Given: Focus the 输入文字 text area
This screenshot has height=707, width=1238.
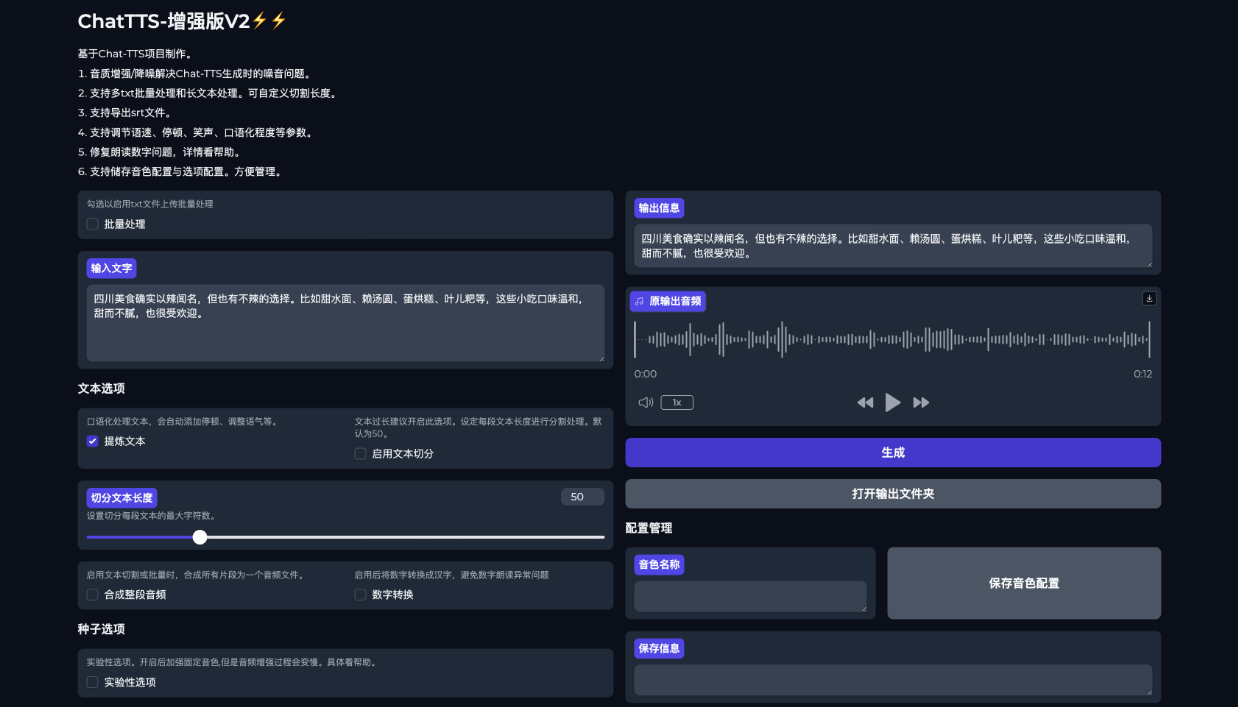Looking at the screenshot, I should coord(345,322).
